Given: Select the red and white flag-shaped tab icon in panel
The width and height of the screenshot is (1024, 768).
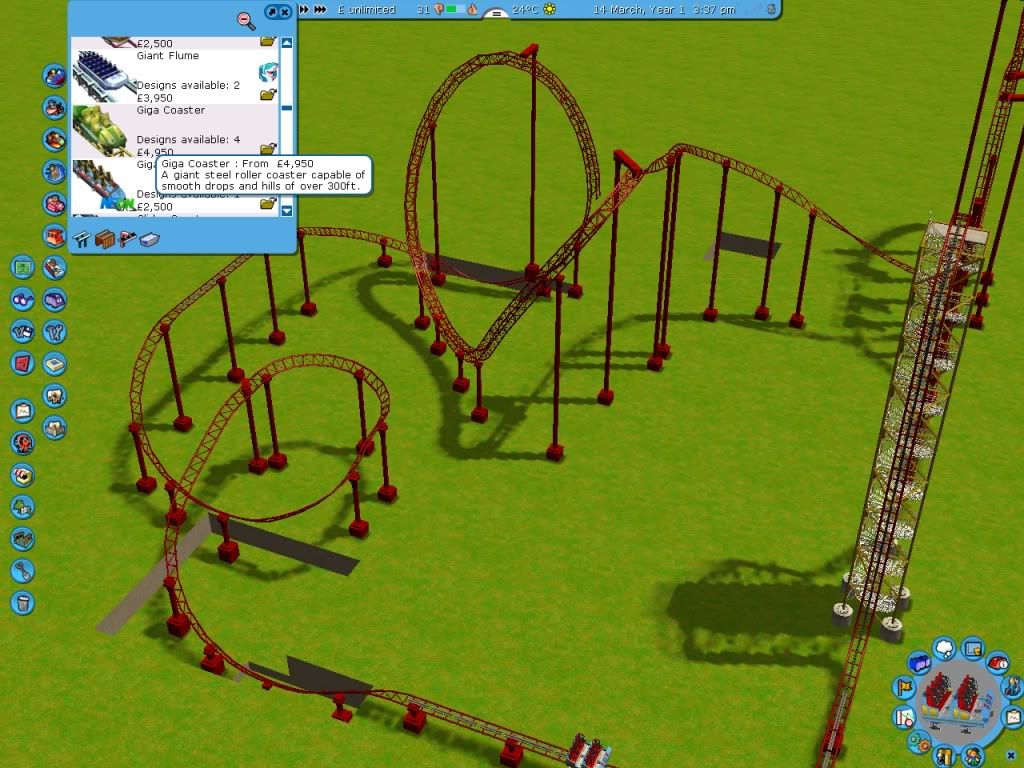Looking at the screenshot, I should [127, 240].
